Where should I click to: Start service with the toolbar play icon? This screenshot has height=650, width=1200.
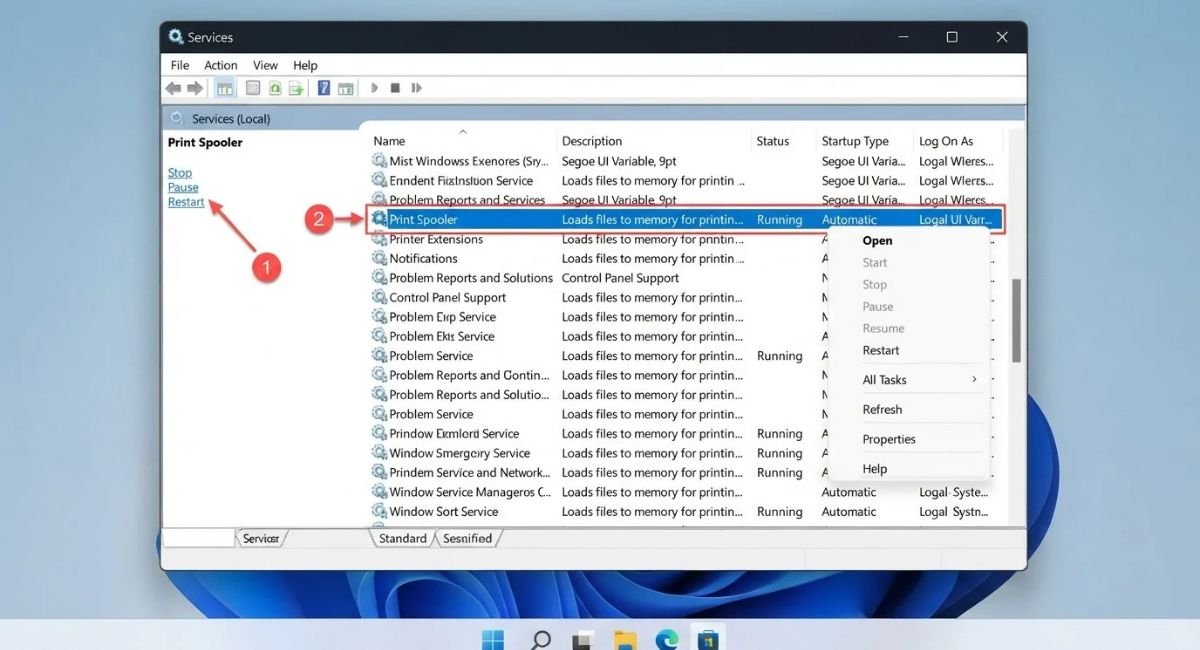(x=375, y=88)
